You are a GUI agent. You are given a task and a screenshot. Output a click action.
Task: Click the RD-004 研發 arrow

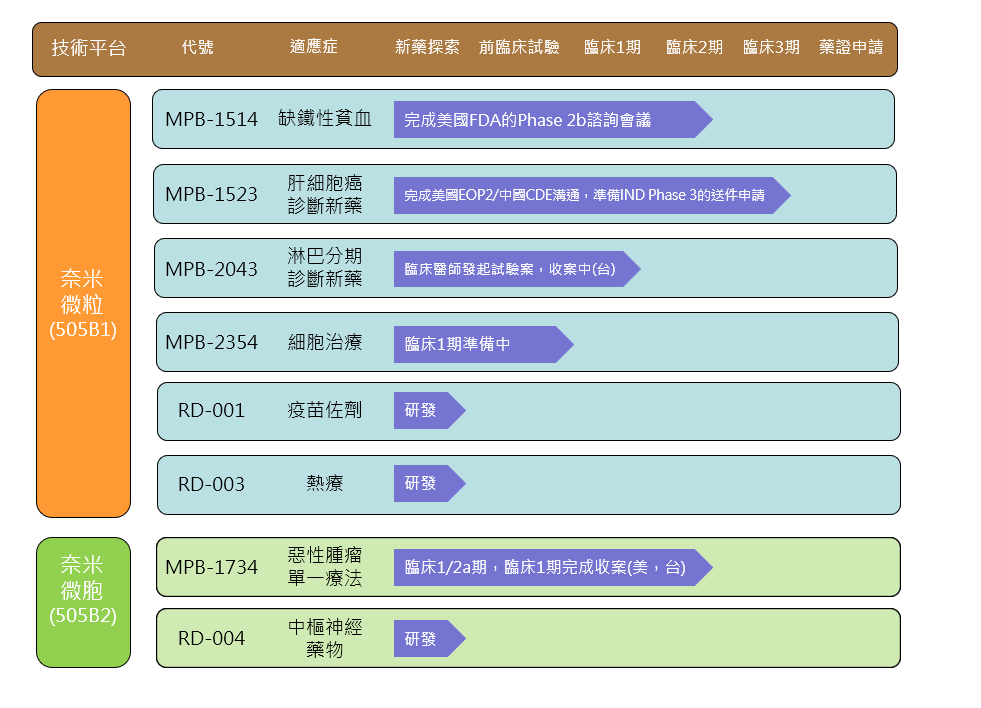pos(430,637)
